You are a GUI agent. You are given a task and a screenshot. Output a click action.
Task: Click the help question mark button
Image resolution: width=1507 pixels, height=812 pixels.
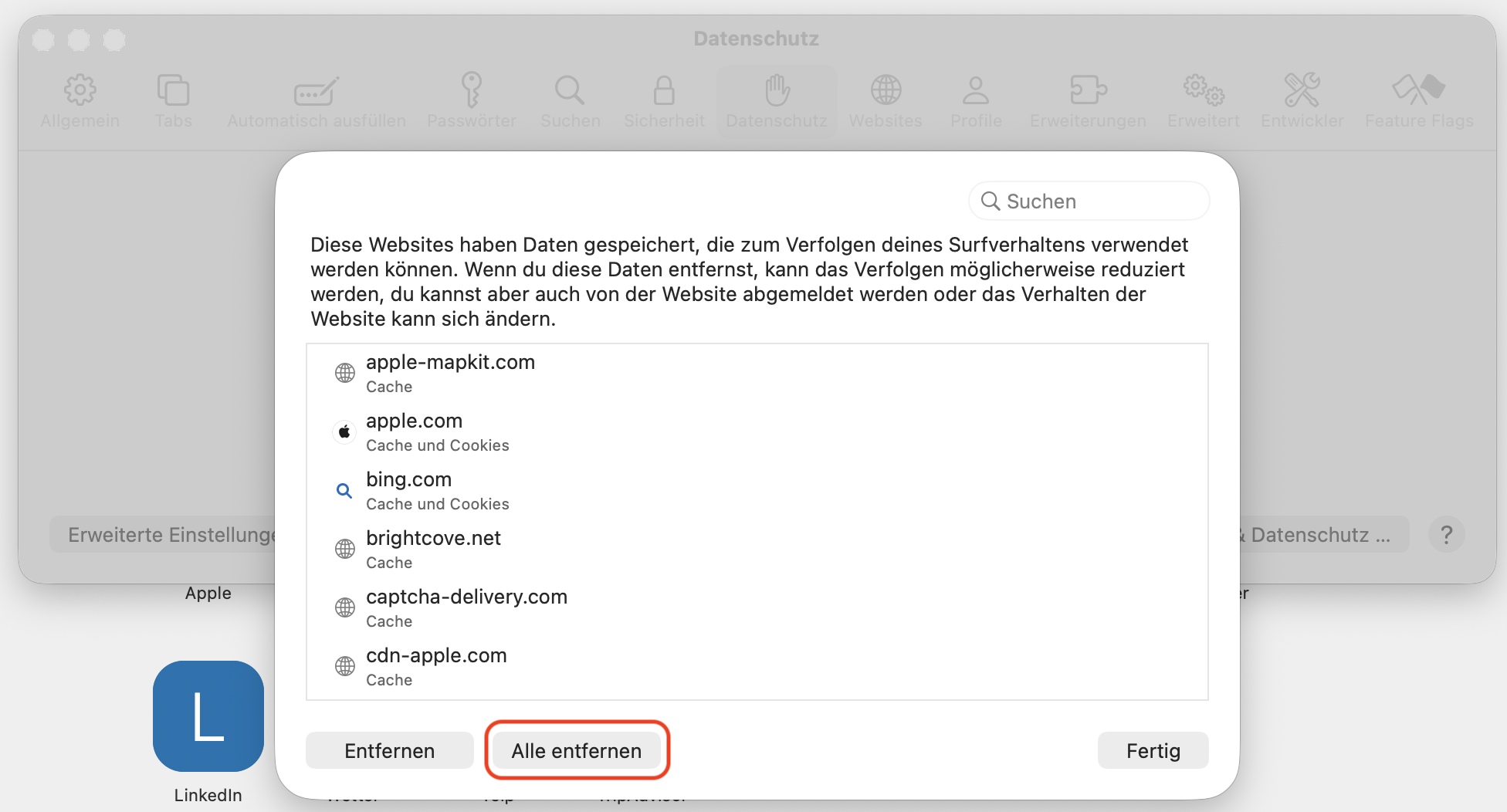click(x=1447, y=534)
